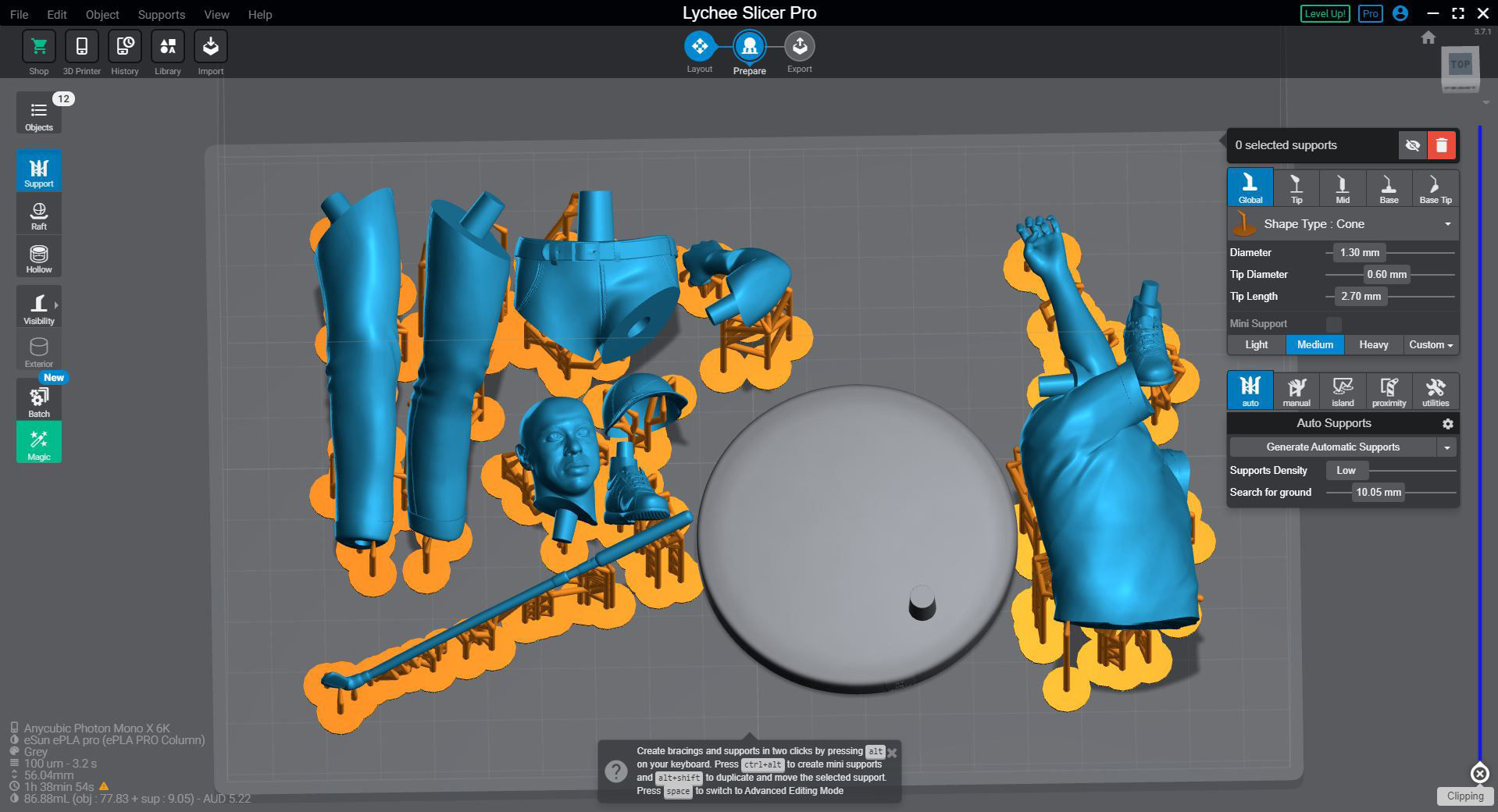
Task: Switch to island support mode
Action: click(1343, 390)
